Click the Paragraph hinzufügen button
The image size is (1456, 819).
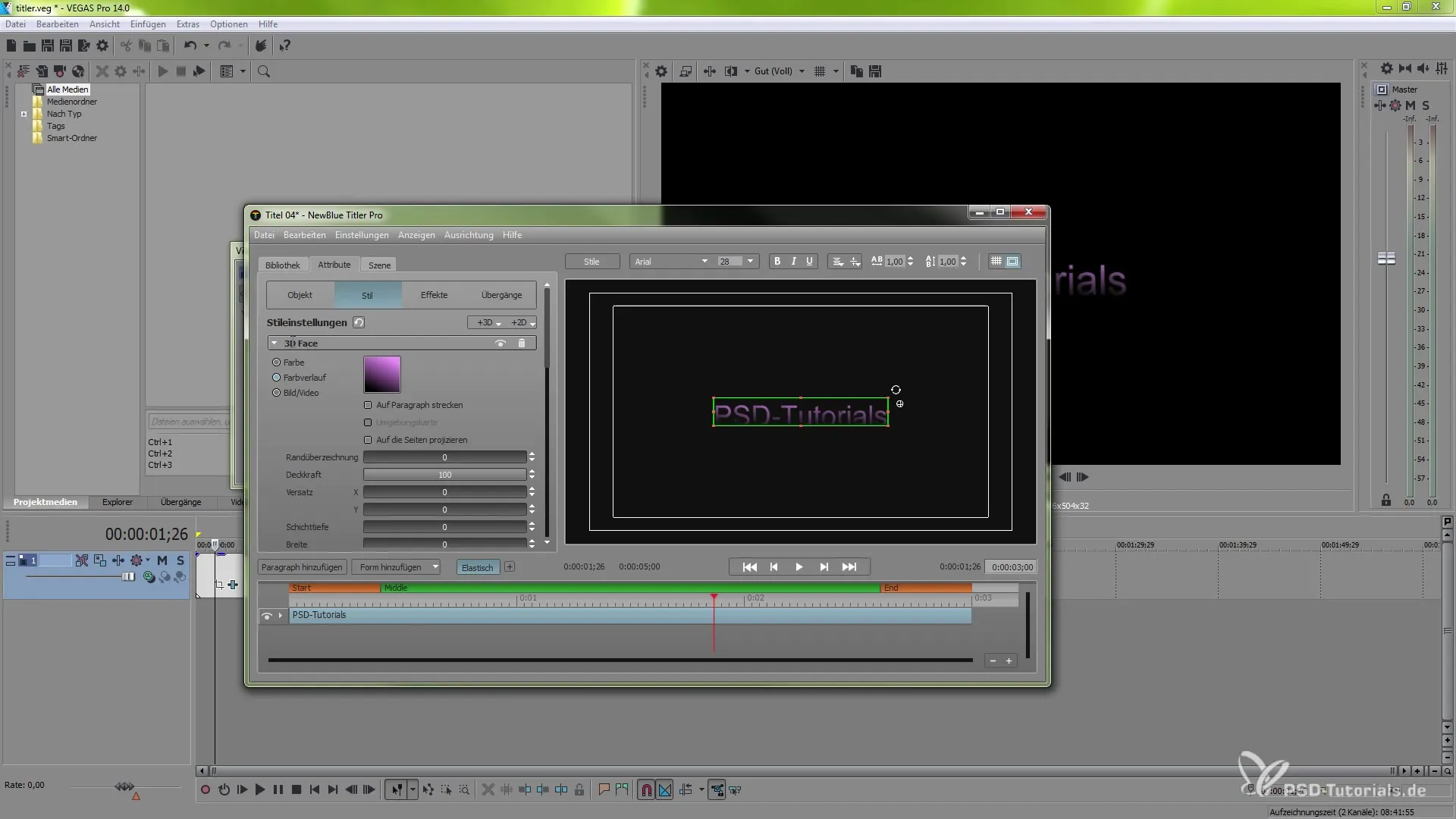click(302, 567)
